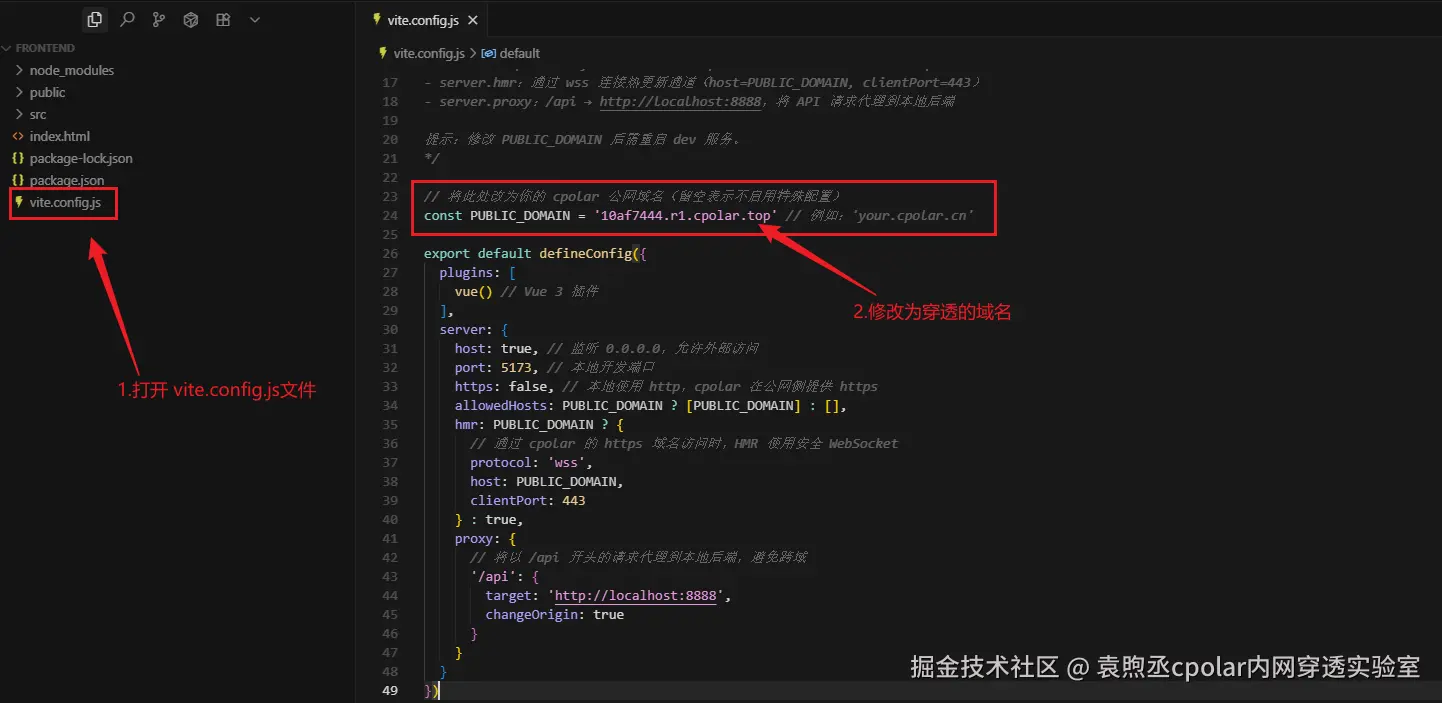Open the Source Control view icon
The image size is (1442, 703).
pos(159,19)
